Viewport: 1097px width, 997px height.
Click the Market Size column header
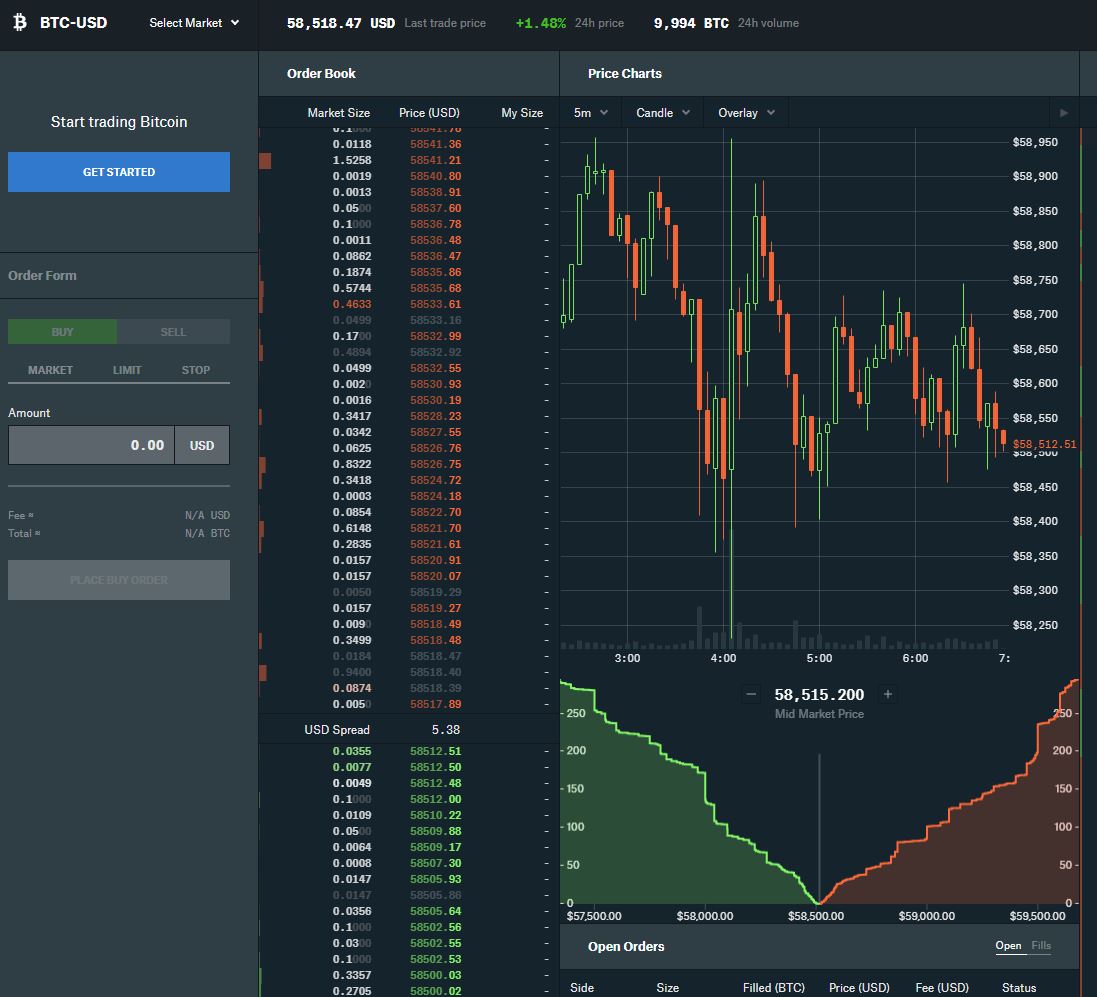click(x=339, y=113)
